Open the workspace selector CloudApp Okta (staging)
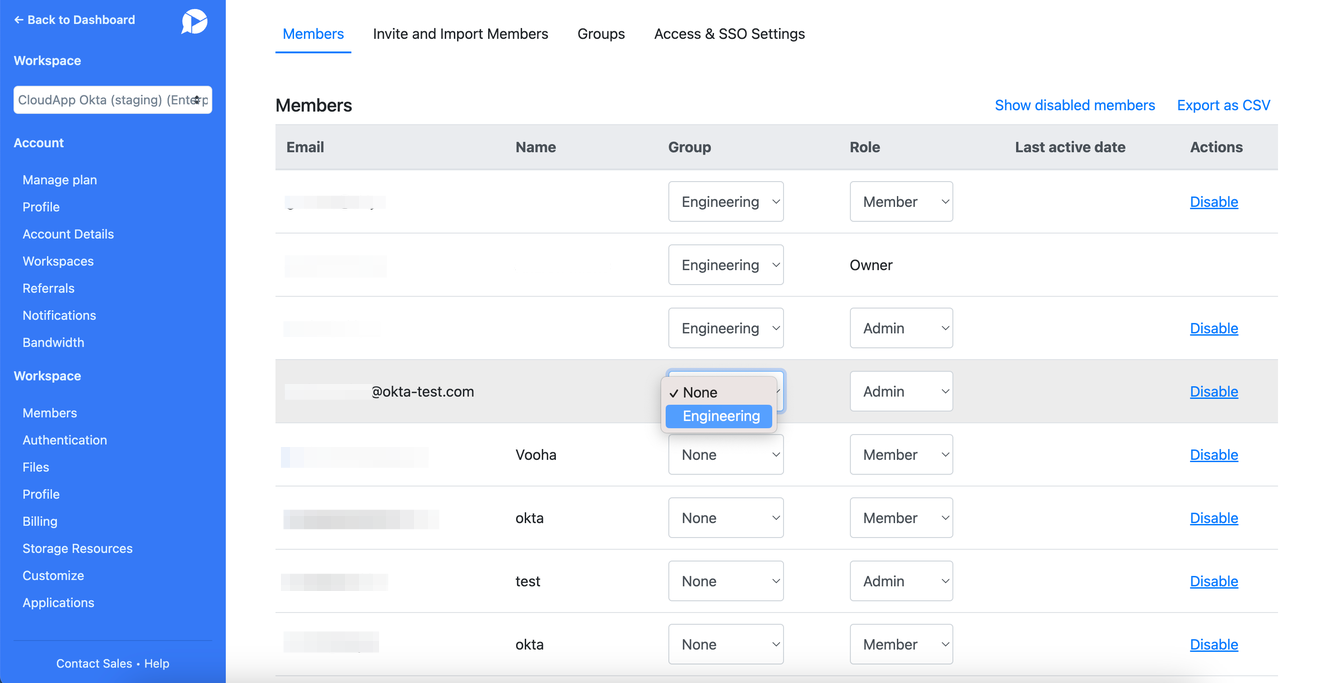The height and width of the screenshot is (683, 1325). [113, 100]
